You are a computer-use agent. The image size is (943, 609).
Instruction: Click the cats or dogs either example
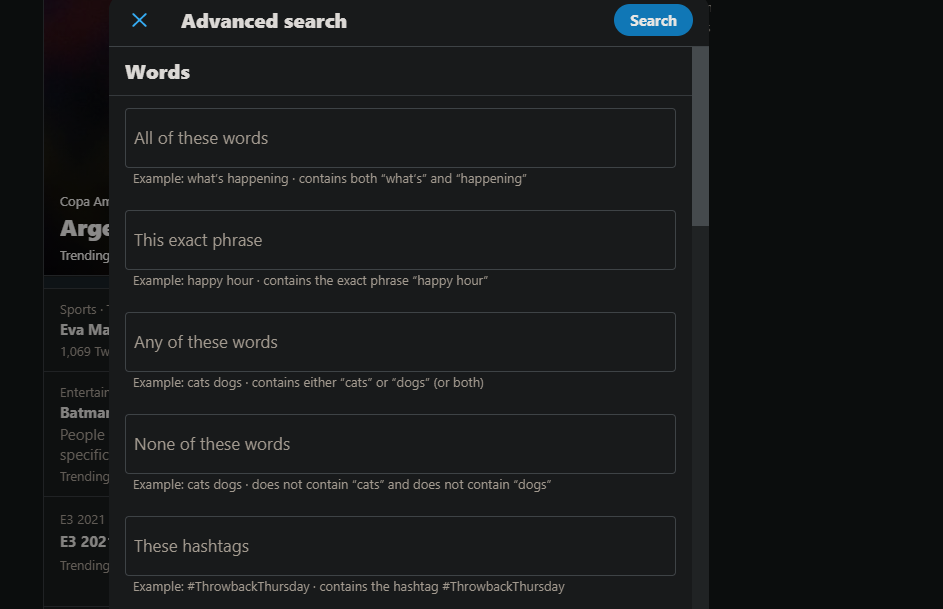[308, 383]
